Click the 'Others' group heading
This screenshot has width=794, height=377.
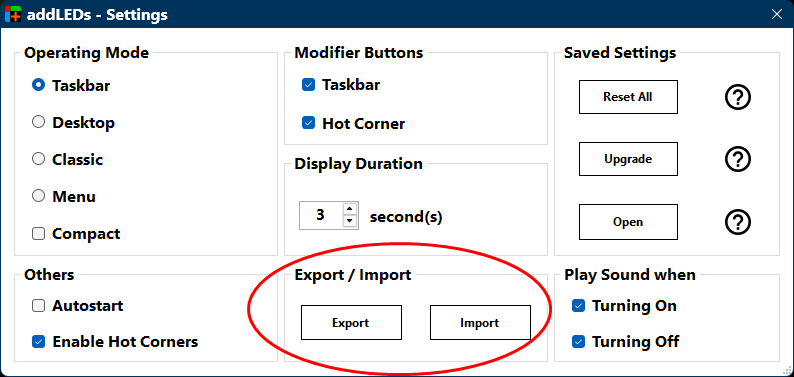tap(49, 275)
